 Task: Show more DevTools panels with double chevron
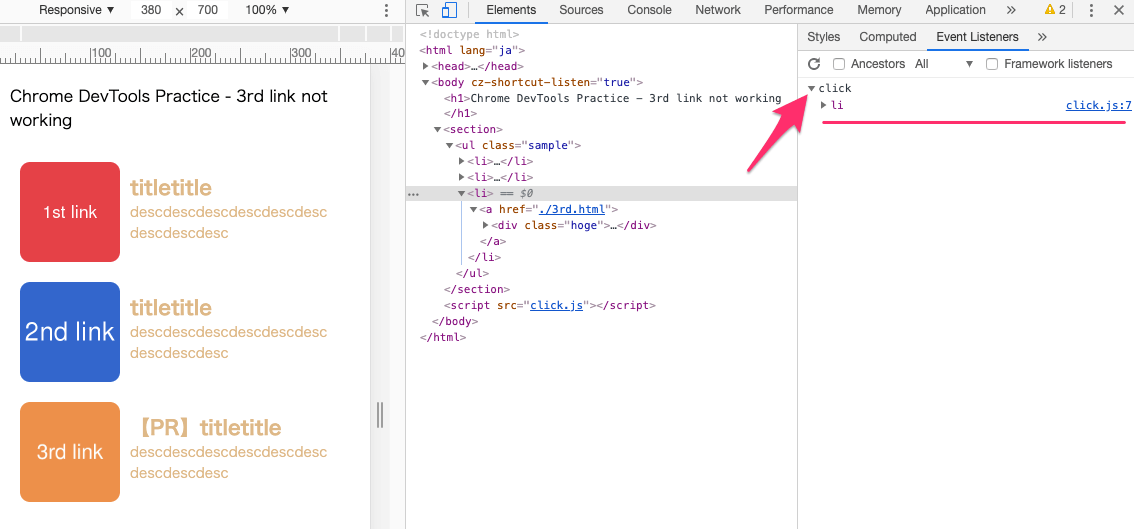pyautogui.click(x=1011, y=10)
